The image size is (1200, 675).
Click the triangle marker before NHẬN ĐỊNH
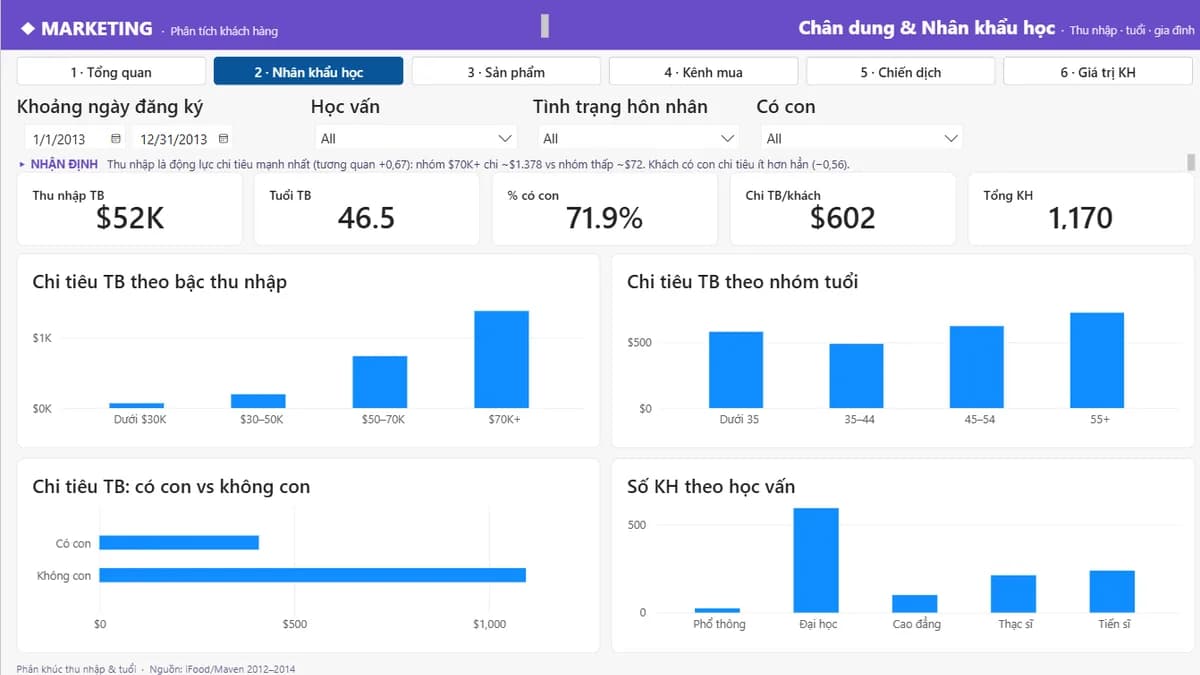[x=22, y=164]
